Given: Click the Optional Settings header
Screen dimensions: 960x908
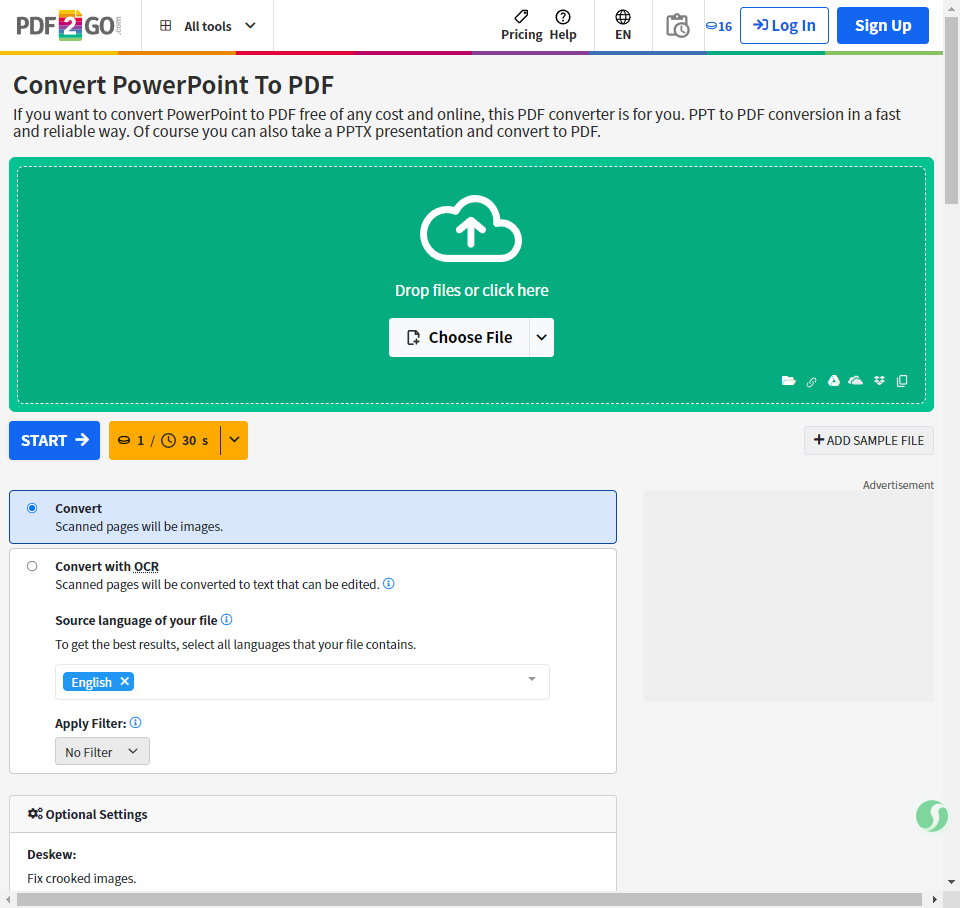Looking at the screenshot, I should click(x=313, y=814).
